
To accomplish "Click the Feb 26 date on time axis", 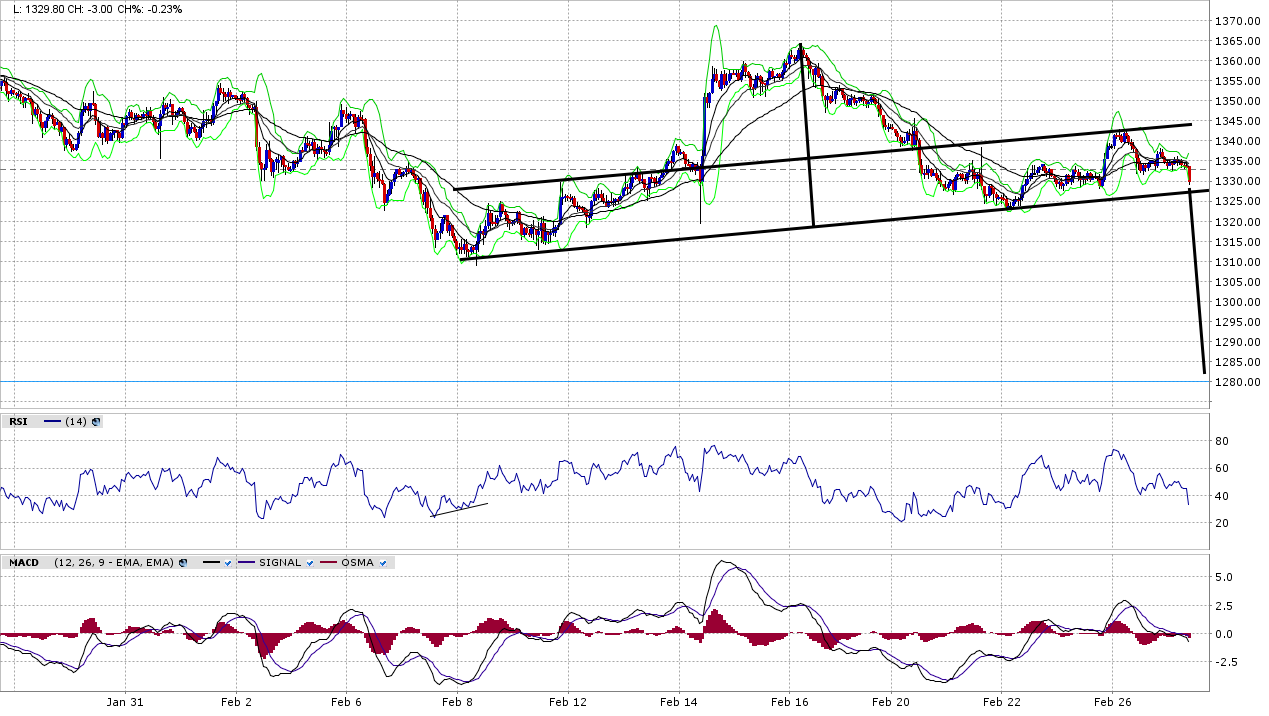I will pos(1111,702).
